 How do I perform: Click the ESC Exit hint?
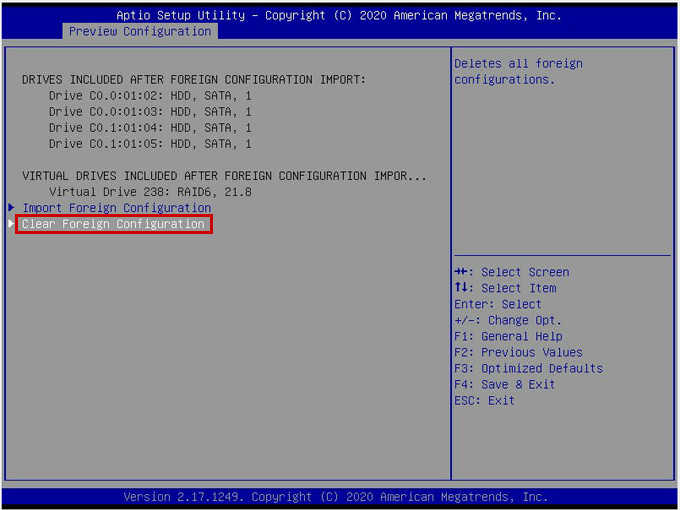[x=484, y=400]
